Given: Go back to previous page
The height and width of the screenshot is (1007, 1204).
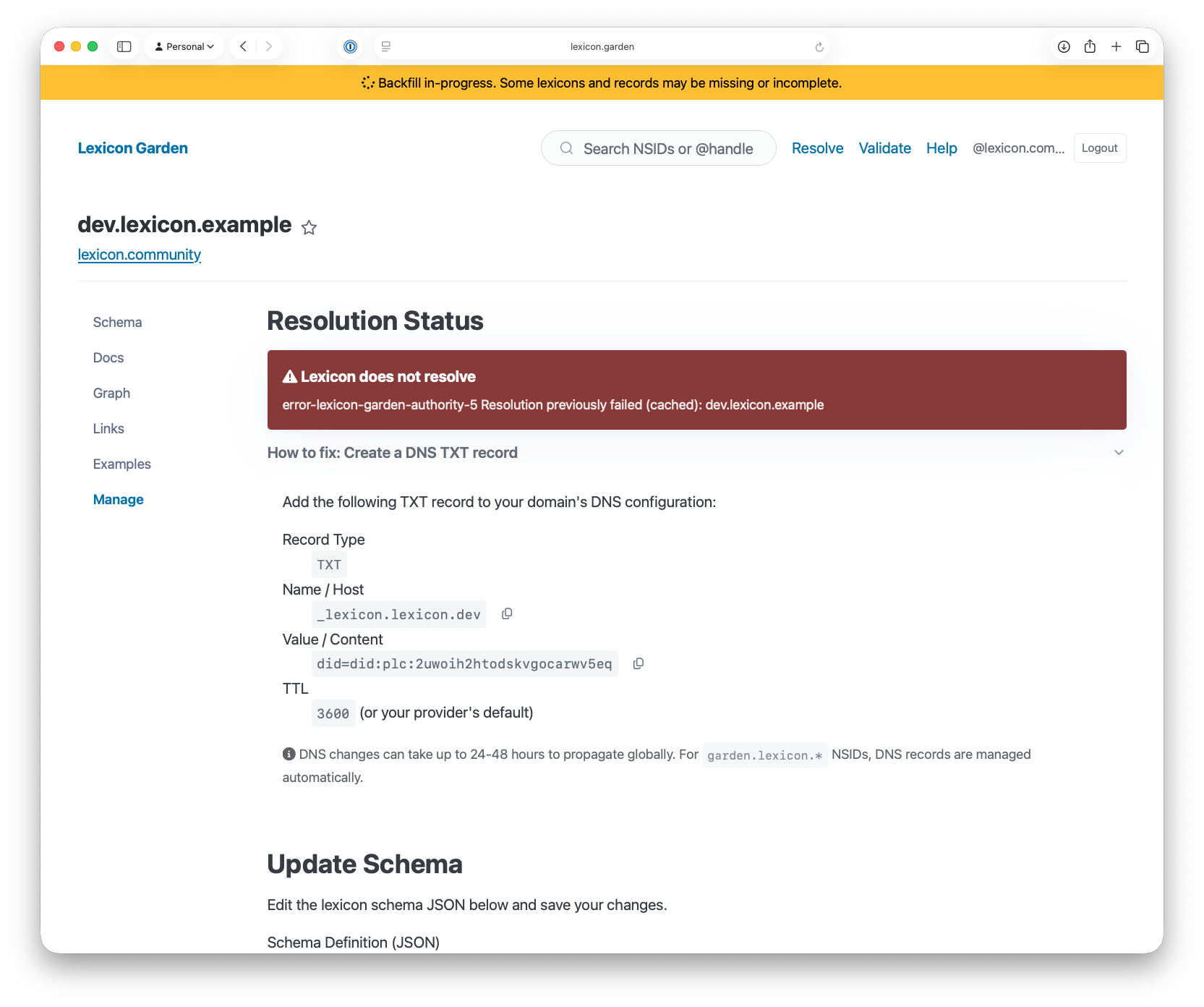Looking at the screenshot, I should click(x=244, y=46).
